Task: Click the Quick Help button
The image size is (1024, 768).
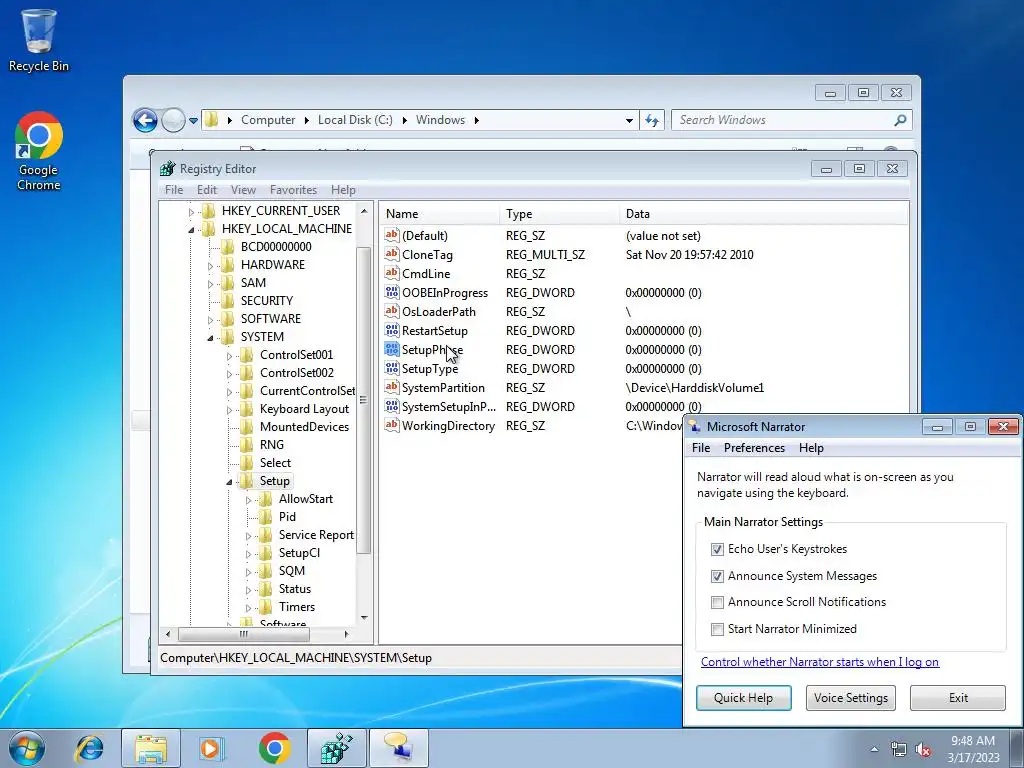Action: [743, 697]
